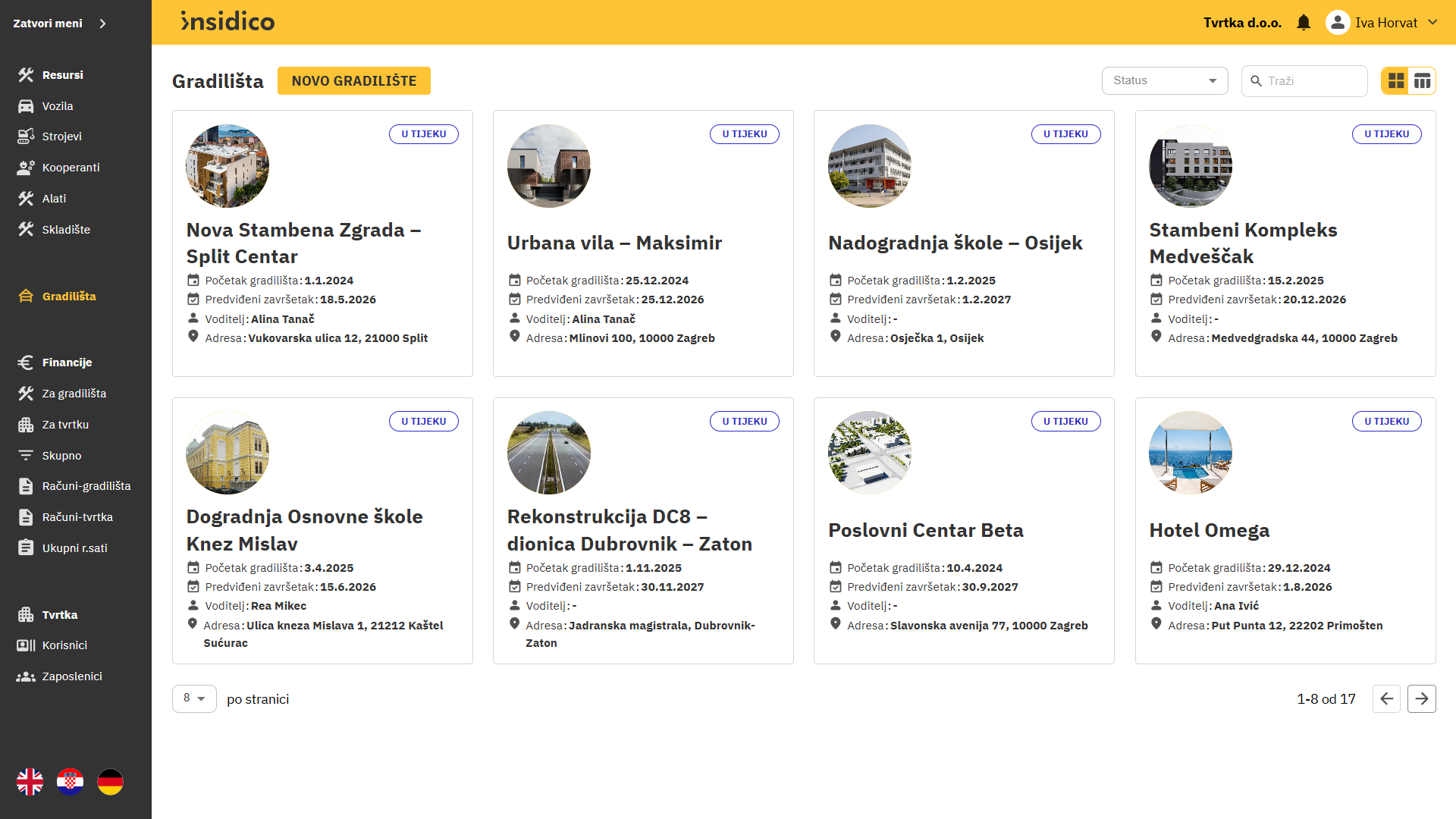The width and height of the screenshot is (1456, 819).
Task: Switch to grid card view
Action: (x=1396, y=81)
